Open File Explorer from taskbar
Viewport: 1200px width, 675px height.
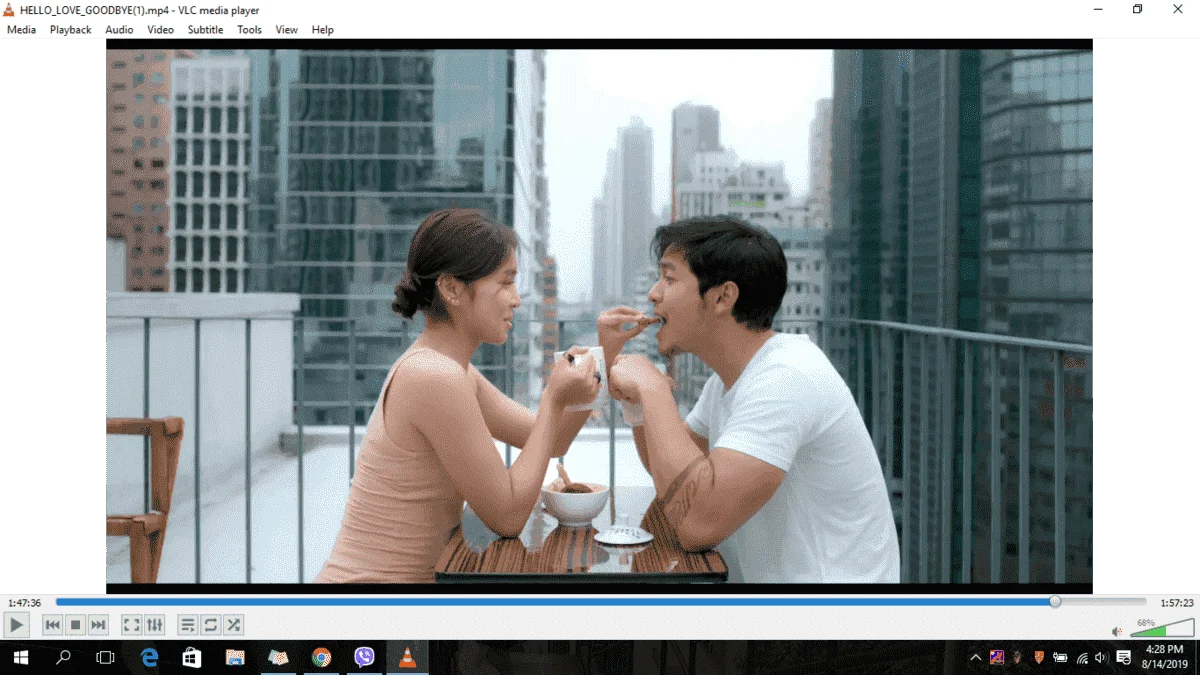235,658
